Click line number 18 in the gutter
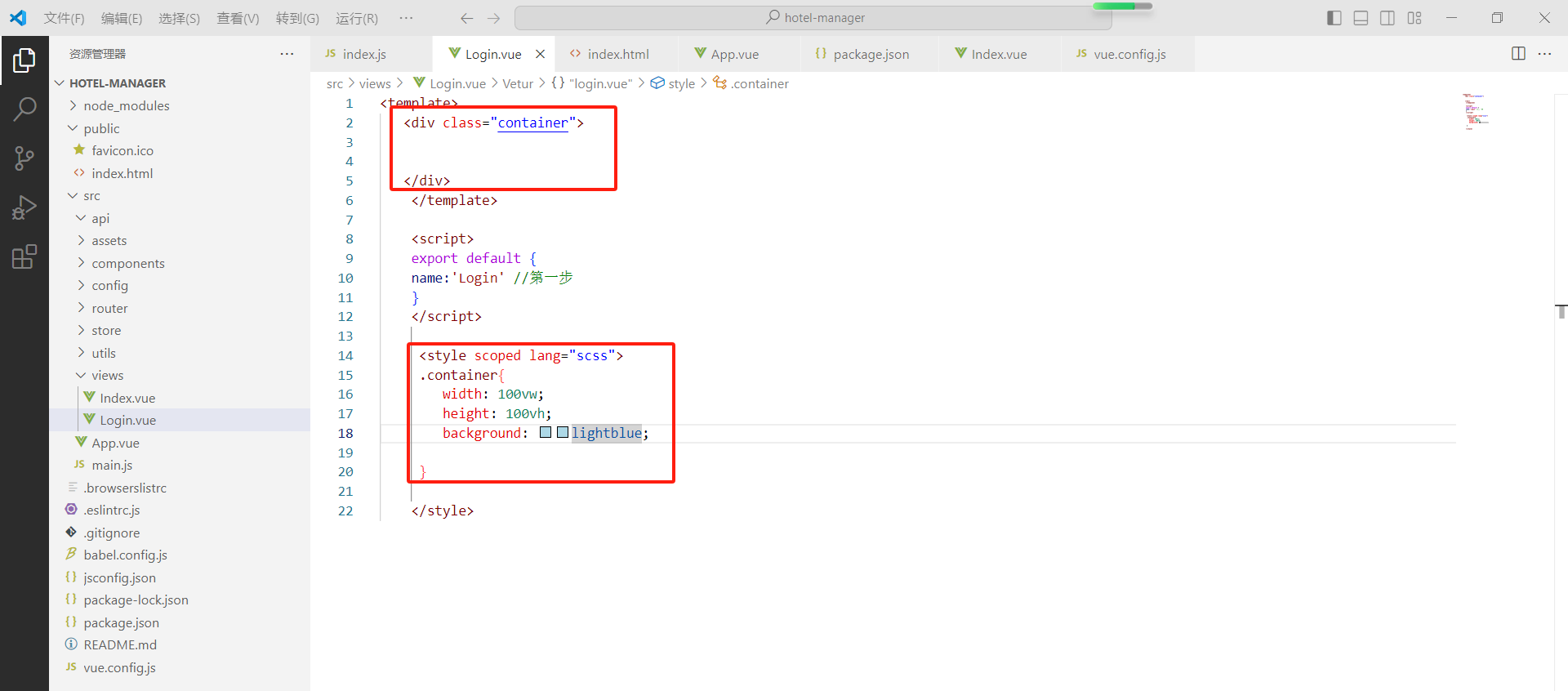 point(345,433)
